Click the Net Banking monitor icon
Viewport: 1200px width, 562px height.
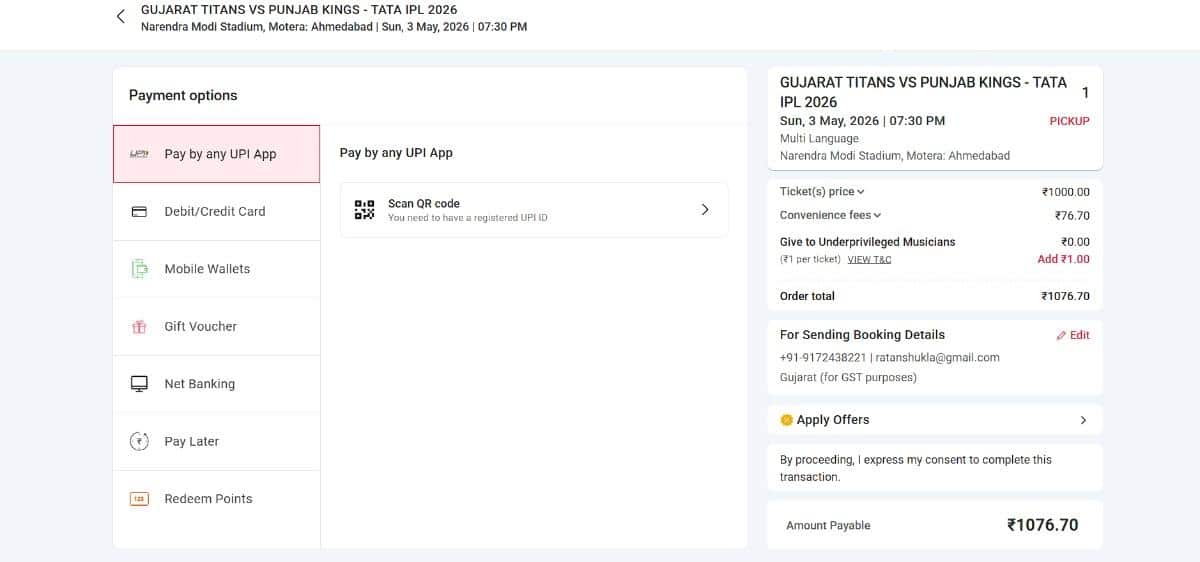tap(140, 384)
